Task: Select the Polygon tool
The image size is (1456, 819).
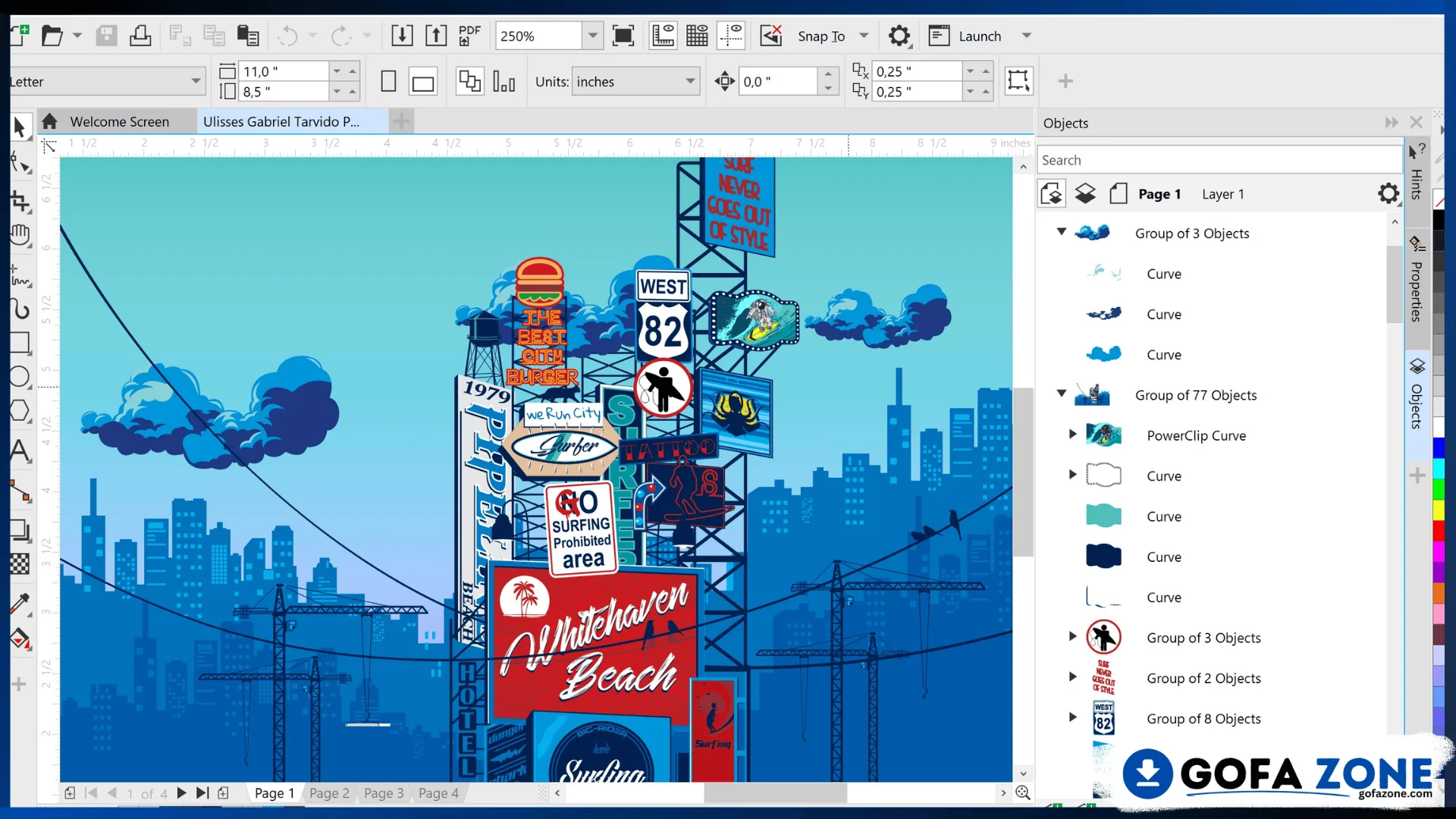Action: [x=20, y=411]
